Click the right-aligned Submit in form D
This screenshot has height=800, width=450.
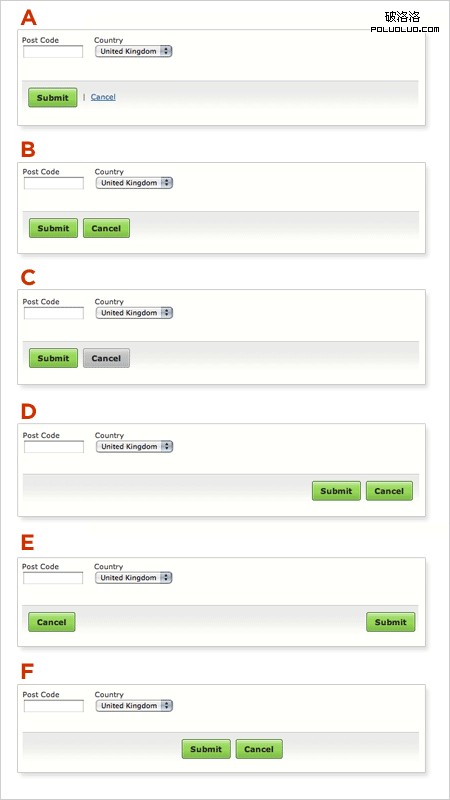[336, 491]
